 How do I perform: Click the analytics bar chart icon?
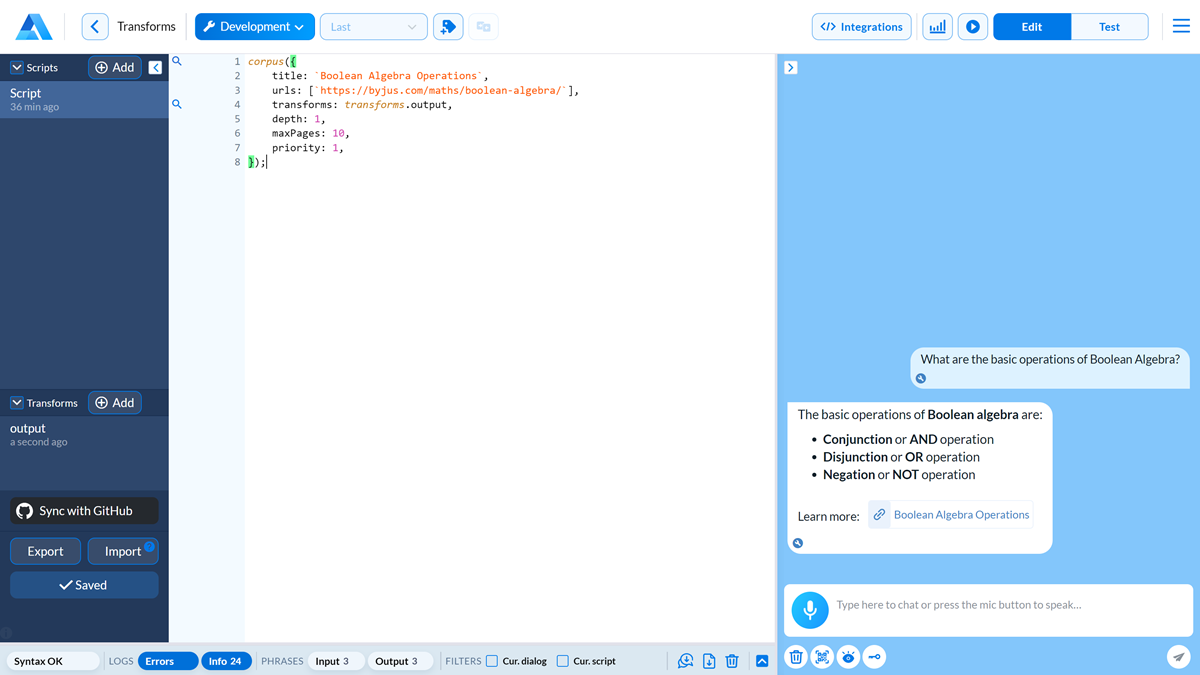point(937,26)
